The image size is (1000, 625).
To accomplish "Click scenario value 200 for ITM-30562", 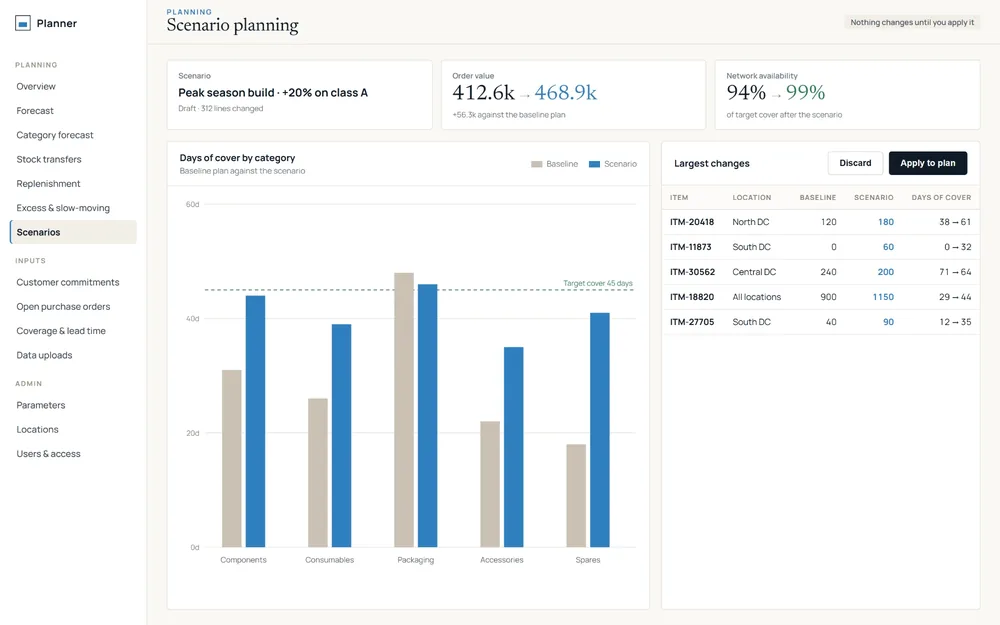I will coord(886,272).
